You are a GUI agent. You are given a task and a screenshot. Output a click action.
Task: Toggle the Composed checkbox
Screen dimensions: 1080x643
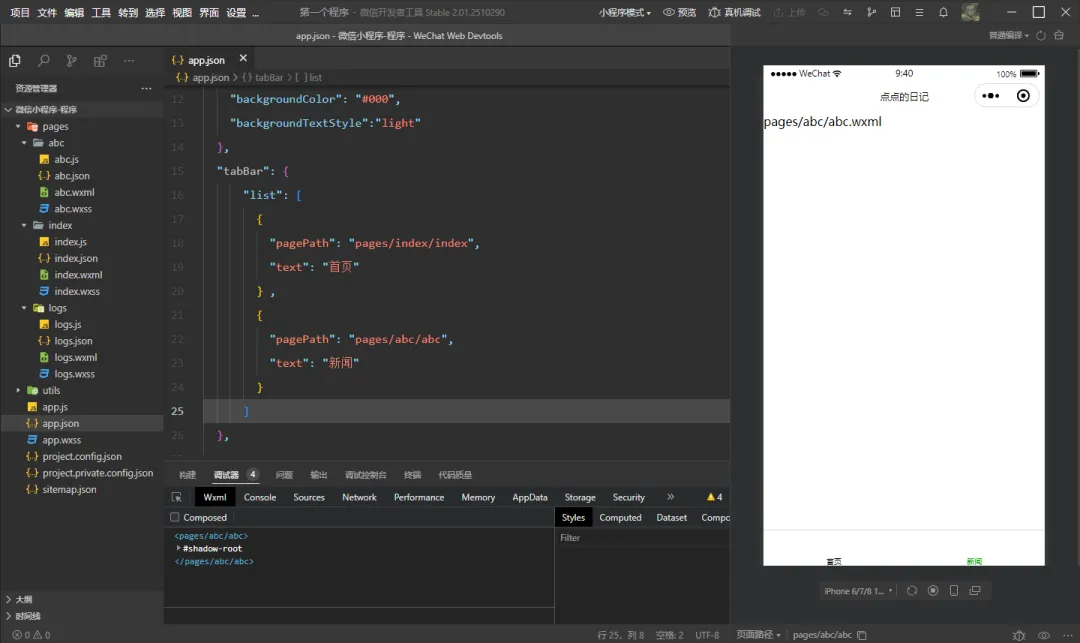pyautogui.click(x=174, y=517)
